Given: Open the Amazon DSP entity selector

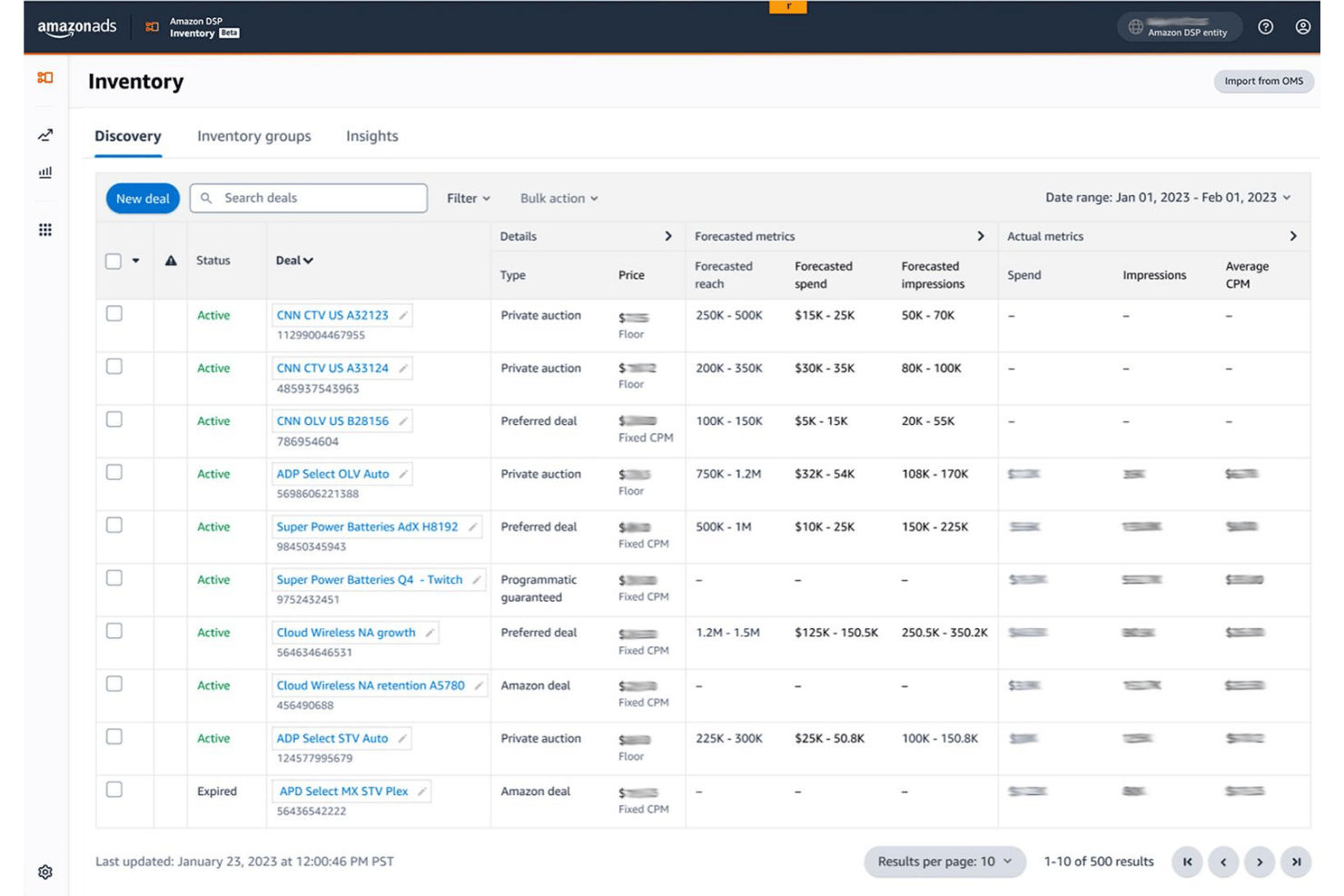Looking at the screenshot, I should pos(1180,27).
